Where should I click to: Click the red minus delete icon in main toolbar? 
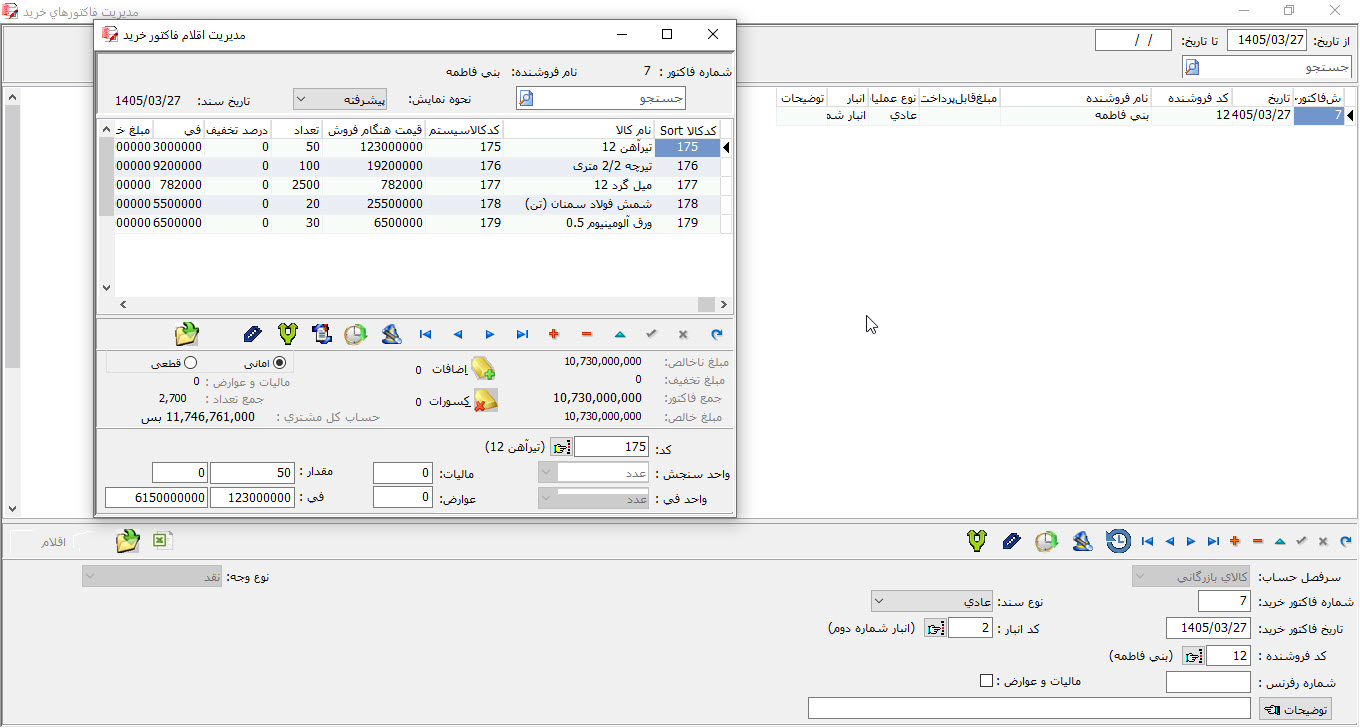1257,541
